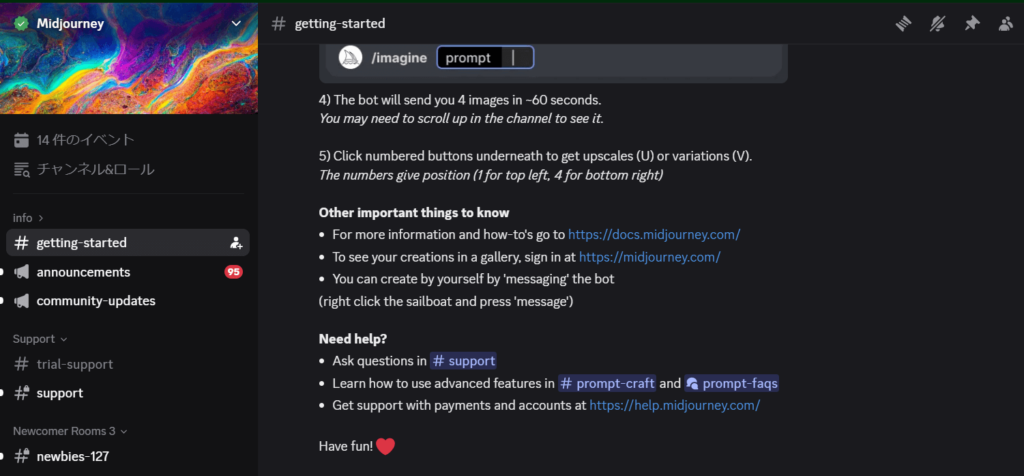Image resolution: width=1024 pixels, height=476 pixels.
Task: Click the #prompt-craft channel mention
Action: 607,383
